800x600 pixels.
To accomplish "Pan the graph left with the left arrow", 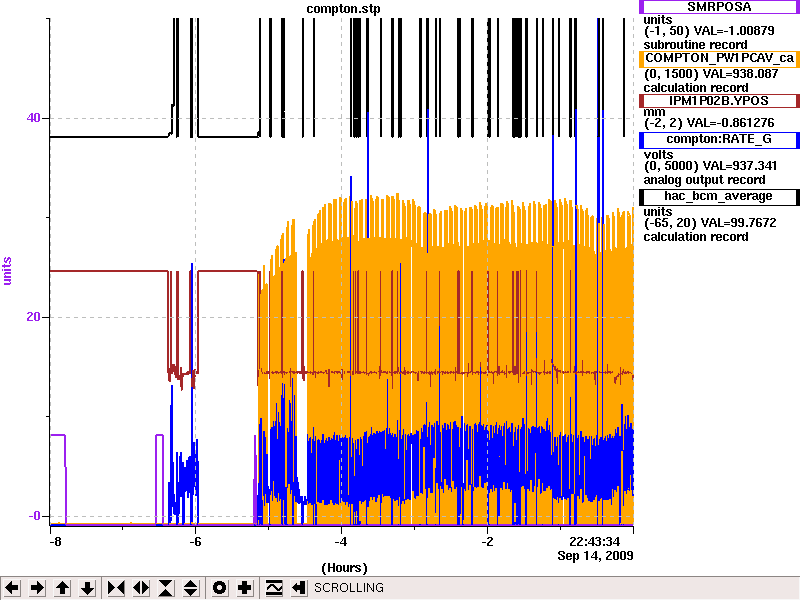I will [x=12, y=588].
